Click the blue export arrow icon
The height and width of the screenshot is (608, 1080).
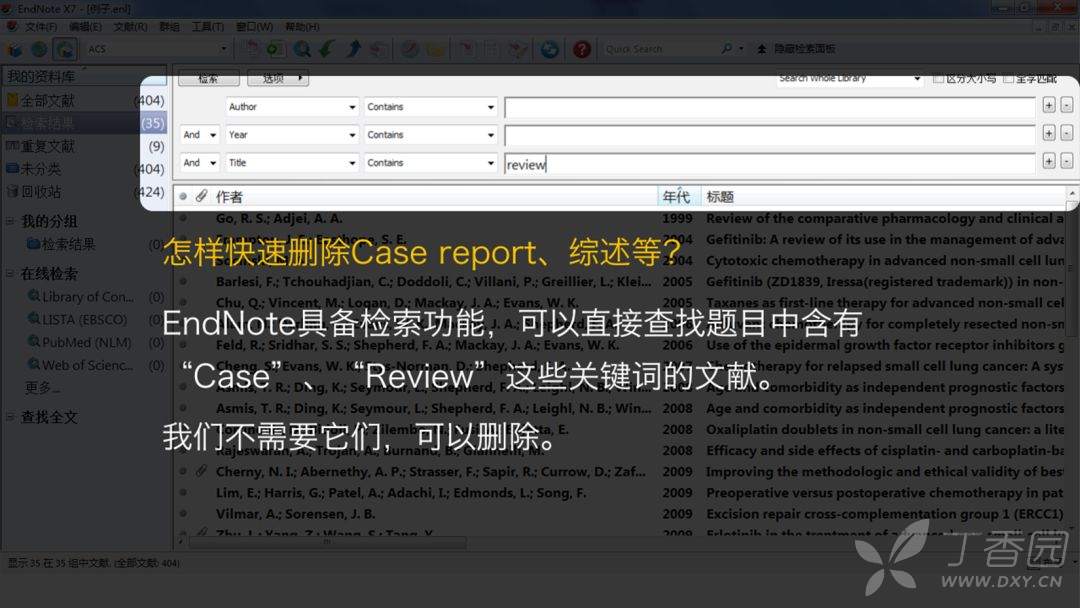pyautogui.click(x=353, y=49)
